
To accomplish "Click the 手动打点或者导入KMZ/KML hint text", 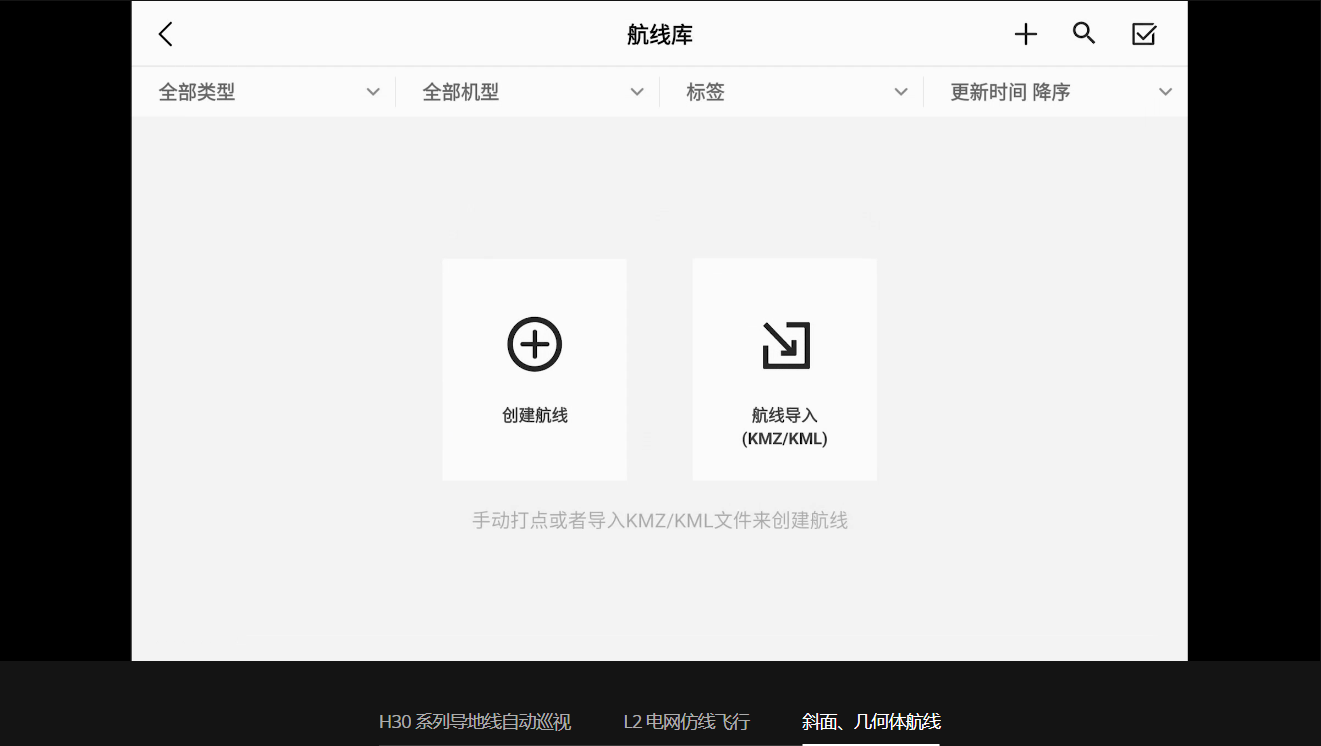I will click(x=659, y=520).
